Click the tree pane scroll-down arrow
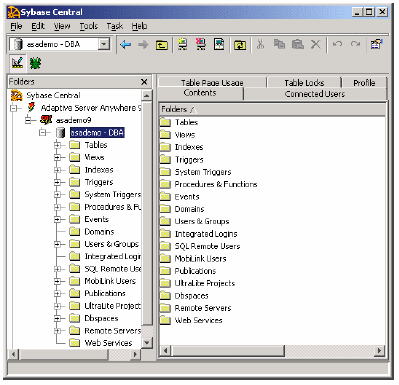Image resolution: width=399 pixels, height=385 pixels. pos(147,343)
